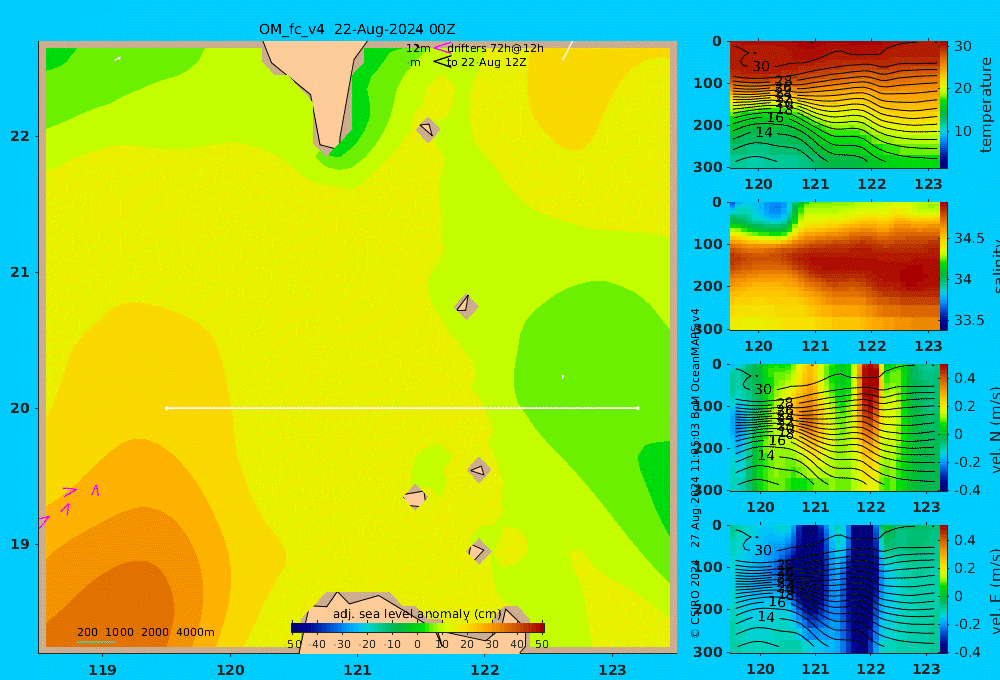Click the '34.5' tick on salinity colorbar
The image size is (1000, 680).
point(969,238)
